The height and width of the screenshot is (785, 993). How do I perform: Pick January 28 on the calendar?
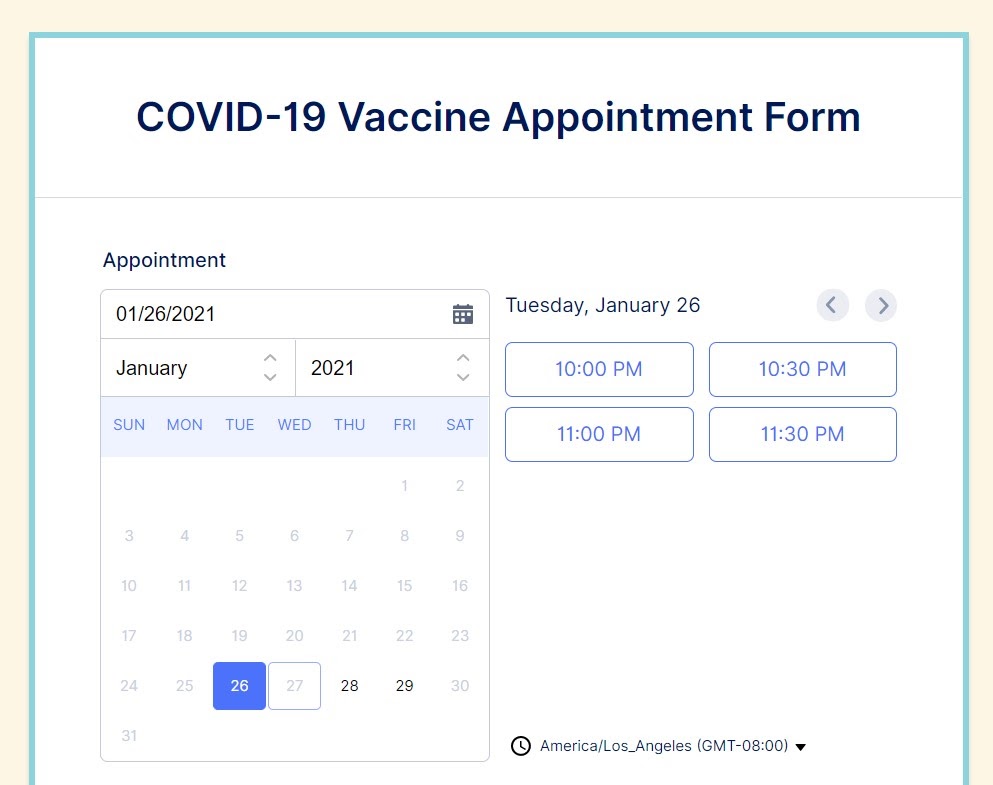[x=349, y=686]
